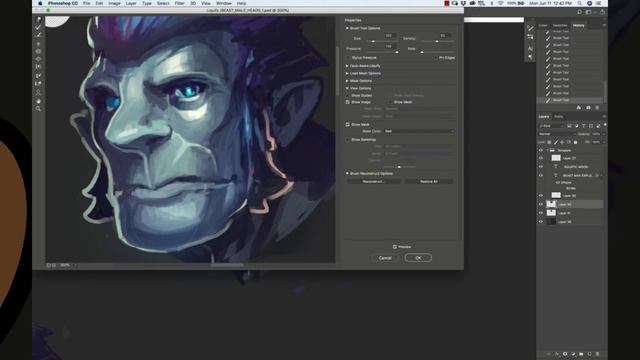Select the Thaw Mask tool
The image size is (640, 360).
(x=38, y=84)
